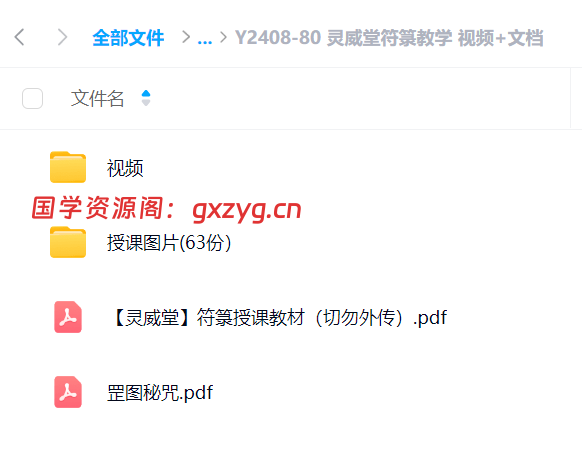Image resolution: width=582 pixels, height=463 pixels.
Task: Click the 国学资源阁 watermark label
Action: tap(97, 208)
